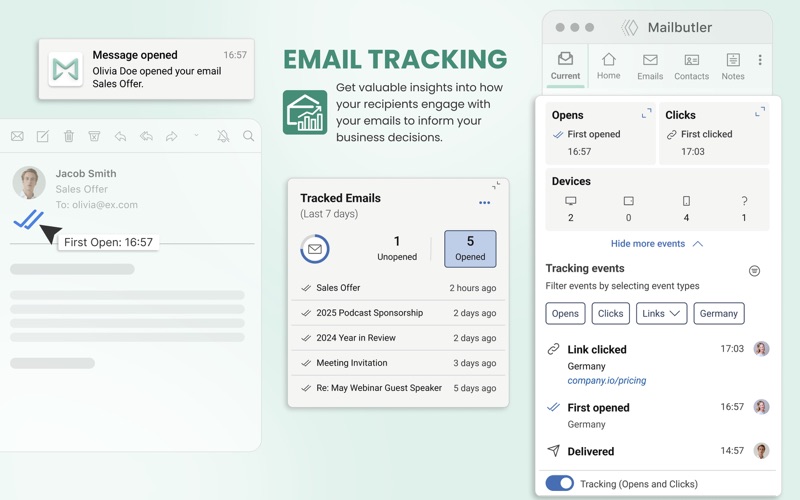This screenshot has width=800, height=500.
Task: Toggle the Opens event filter
Action: (x=565, y=313)
